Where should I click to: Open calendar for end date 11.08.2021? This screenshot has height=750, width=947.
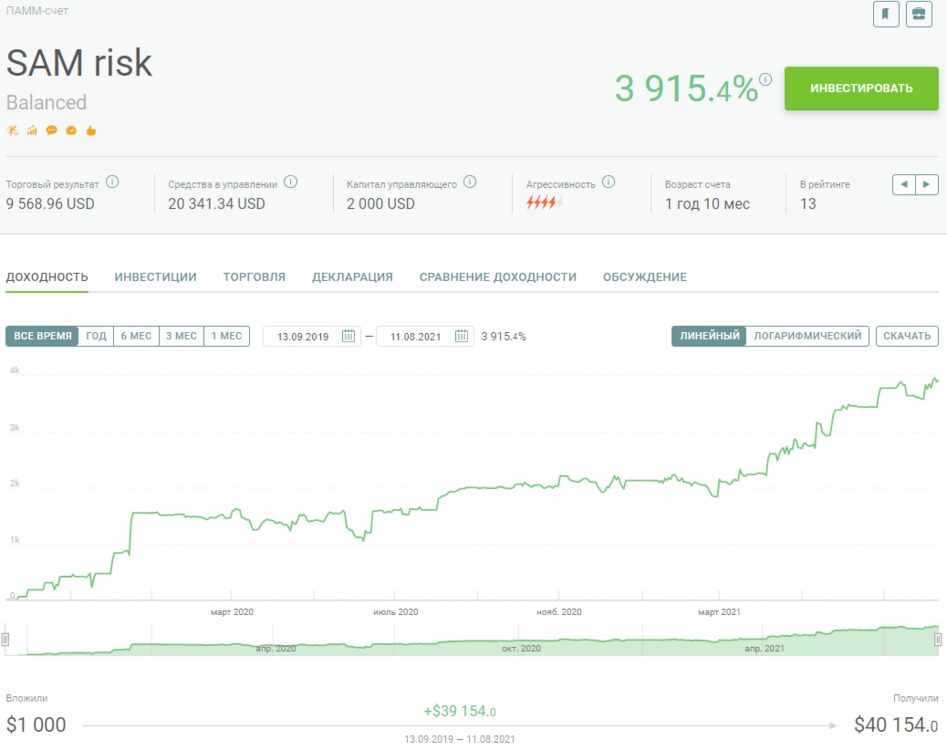point(461,336)
